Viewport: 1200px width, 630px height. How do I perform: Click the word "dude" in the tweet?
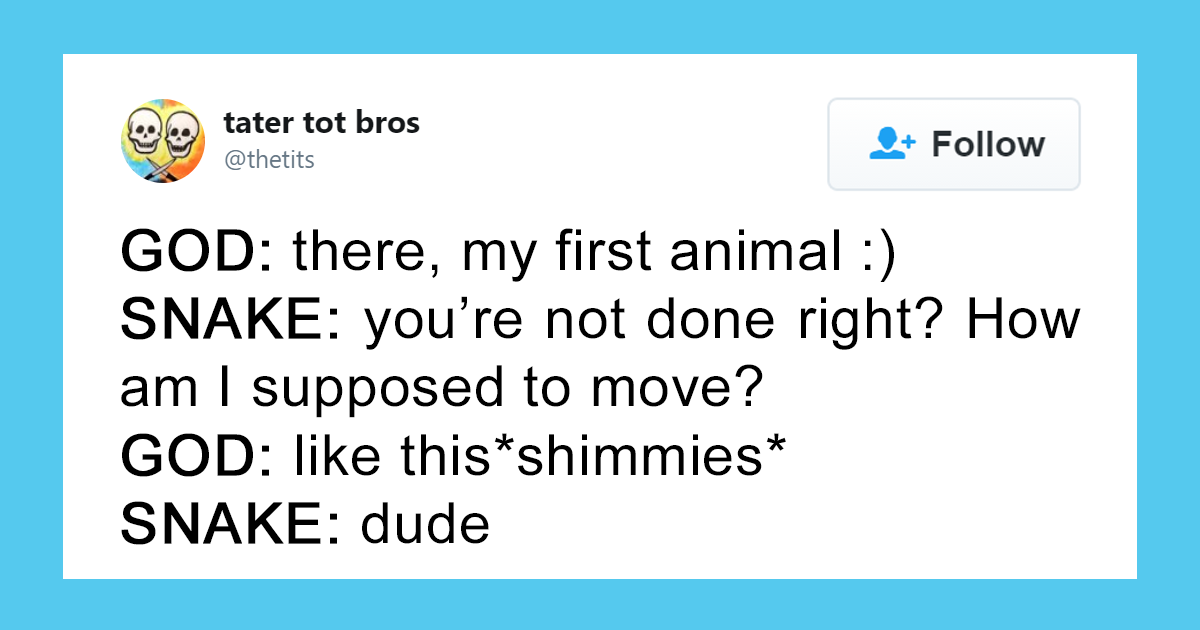coord(427,527)
